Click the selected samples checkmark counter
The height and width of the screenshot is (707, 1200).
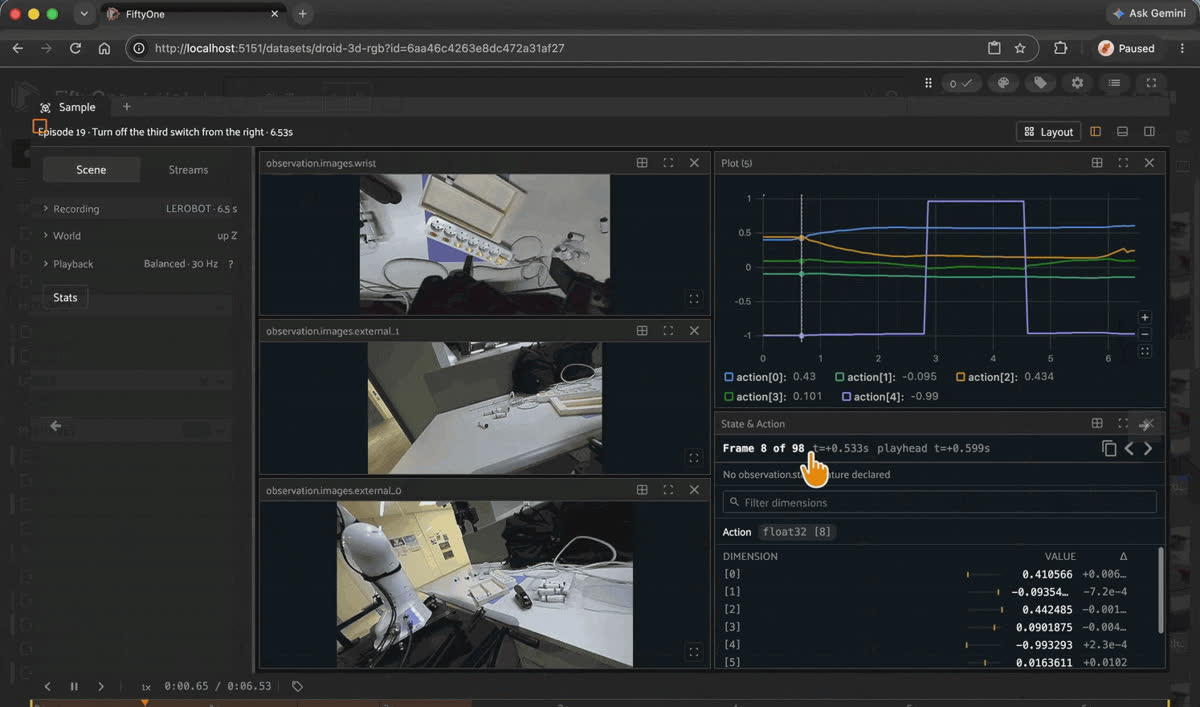tap(961, 83)
